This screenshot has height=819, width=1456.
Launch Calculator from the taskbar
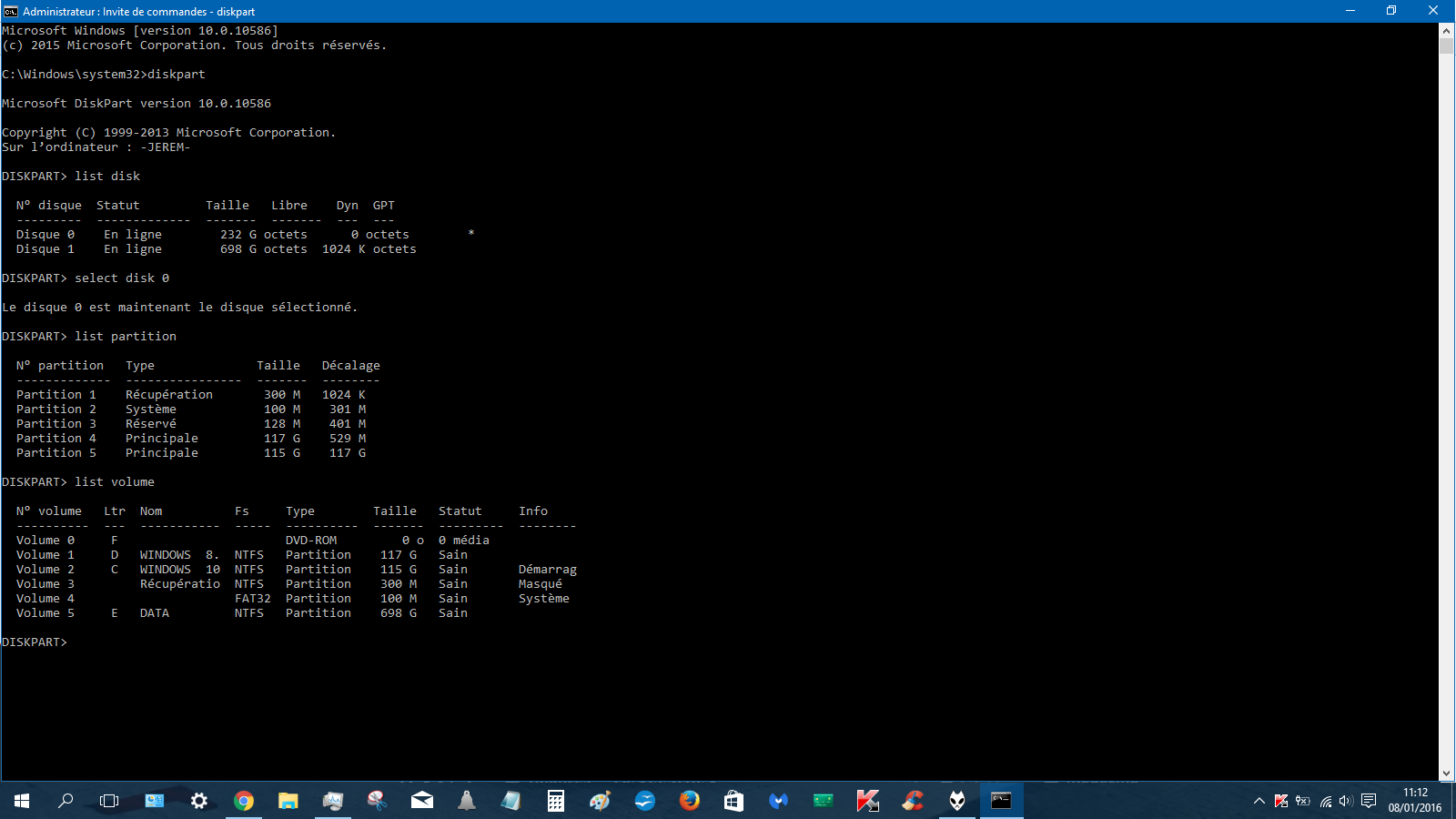click(x=555, y=801)
